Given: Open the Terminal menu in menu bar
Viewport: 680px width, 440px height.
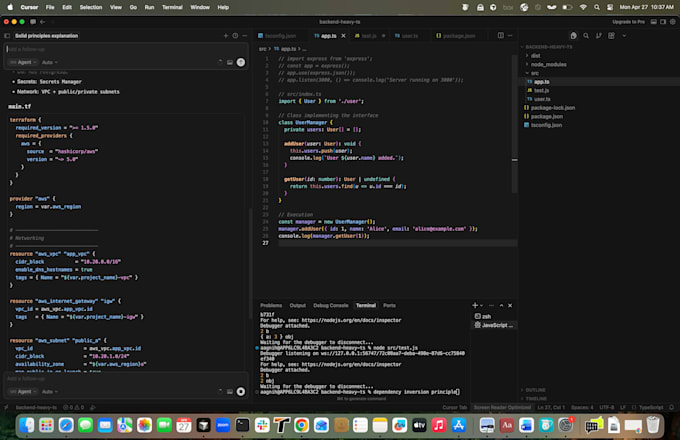Looking at the screenshot, I should point(172,7).
